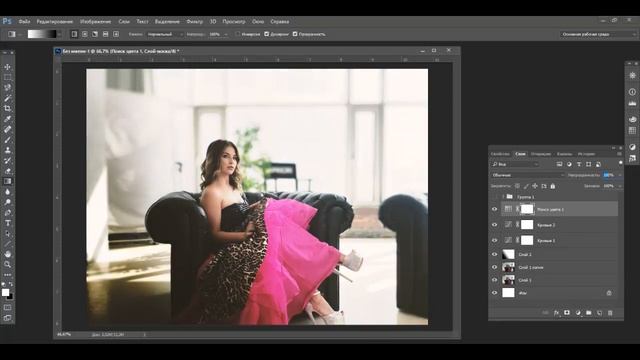
Task: Open the workspace switcher dropdown
Action: (598, 34)
